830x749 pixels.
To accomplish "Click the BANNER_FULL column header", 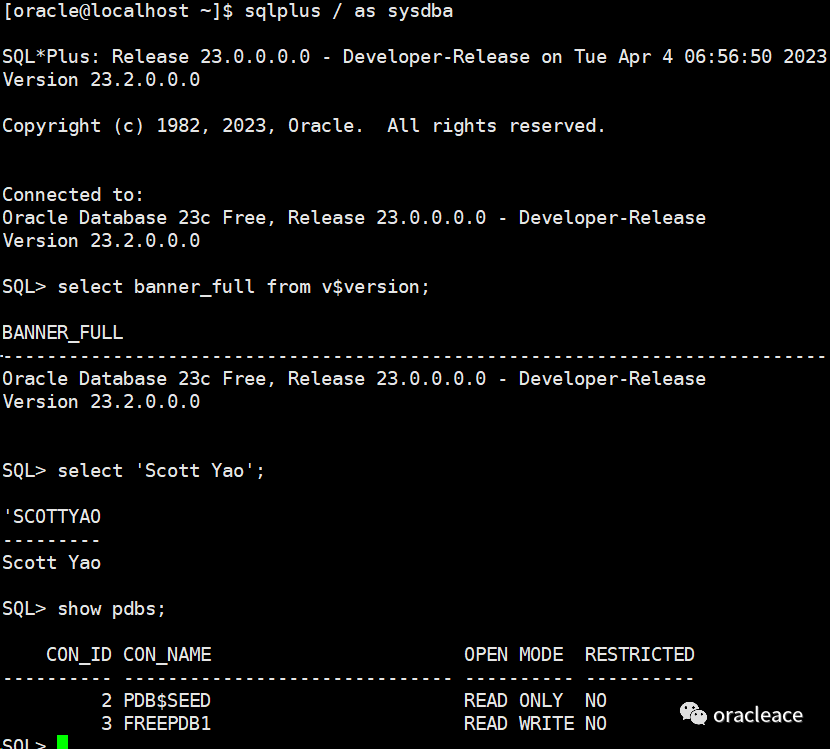I will coord(62,333).
